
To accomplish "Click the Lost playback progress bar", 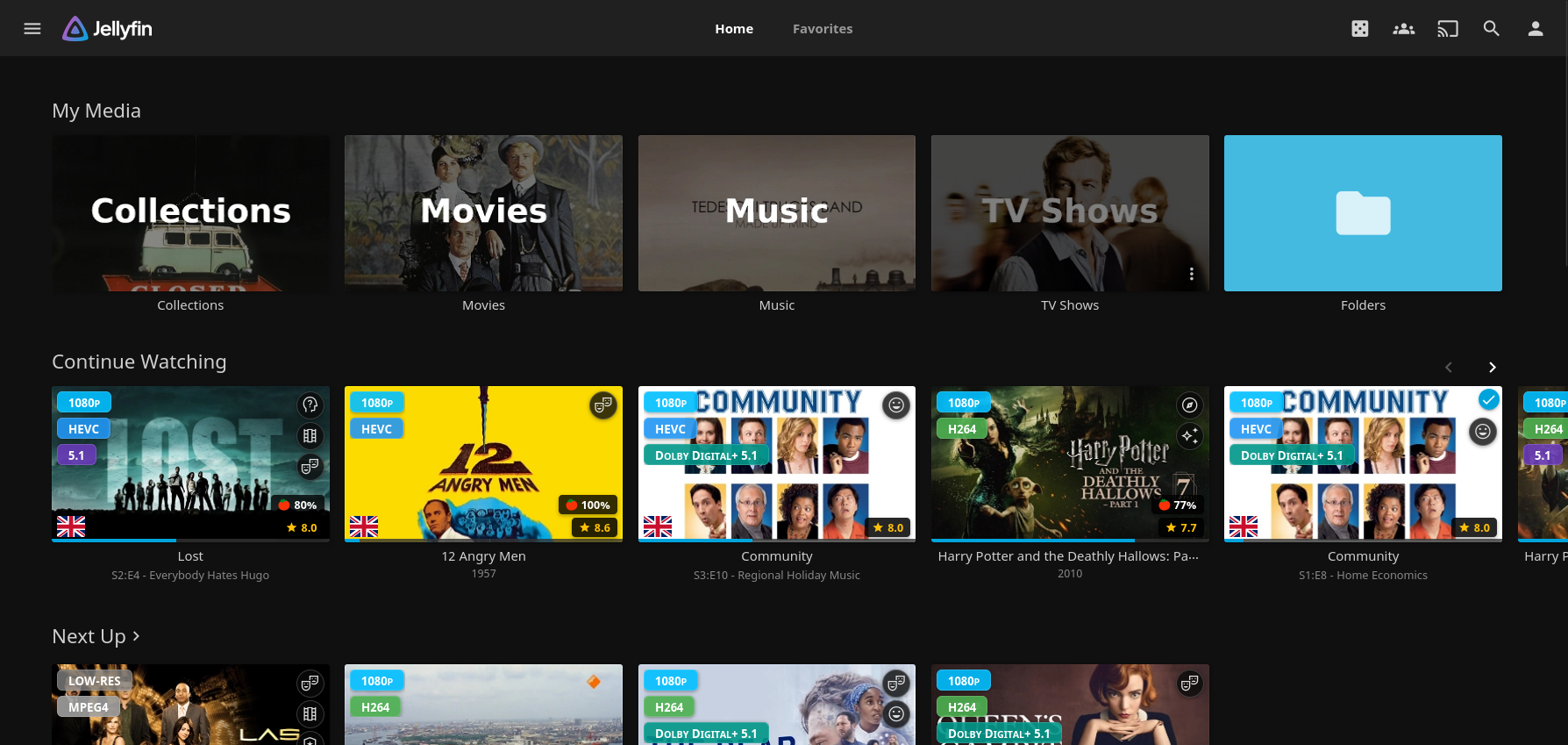I will pyautogui.click(x=190, y=541).
